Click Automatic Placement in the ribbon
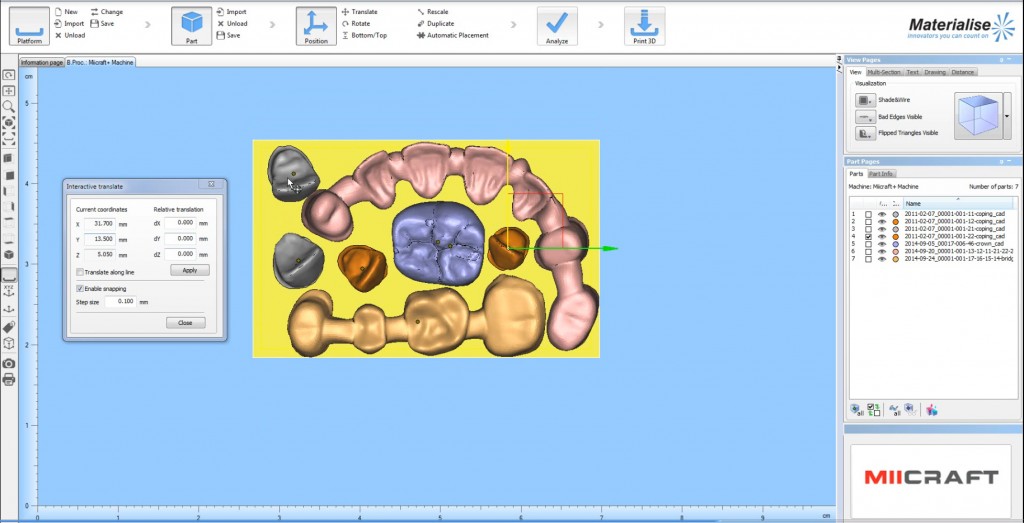The height and width of the screenshot is (523, 1024). pyautogui.click(x=457, y=35)
